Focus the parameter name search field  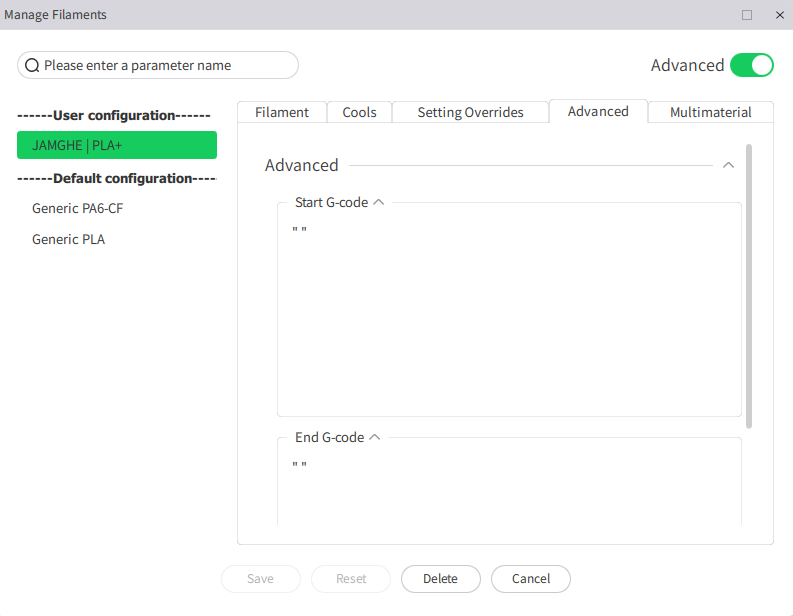[x=158, y=65]
